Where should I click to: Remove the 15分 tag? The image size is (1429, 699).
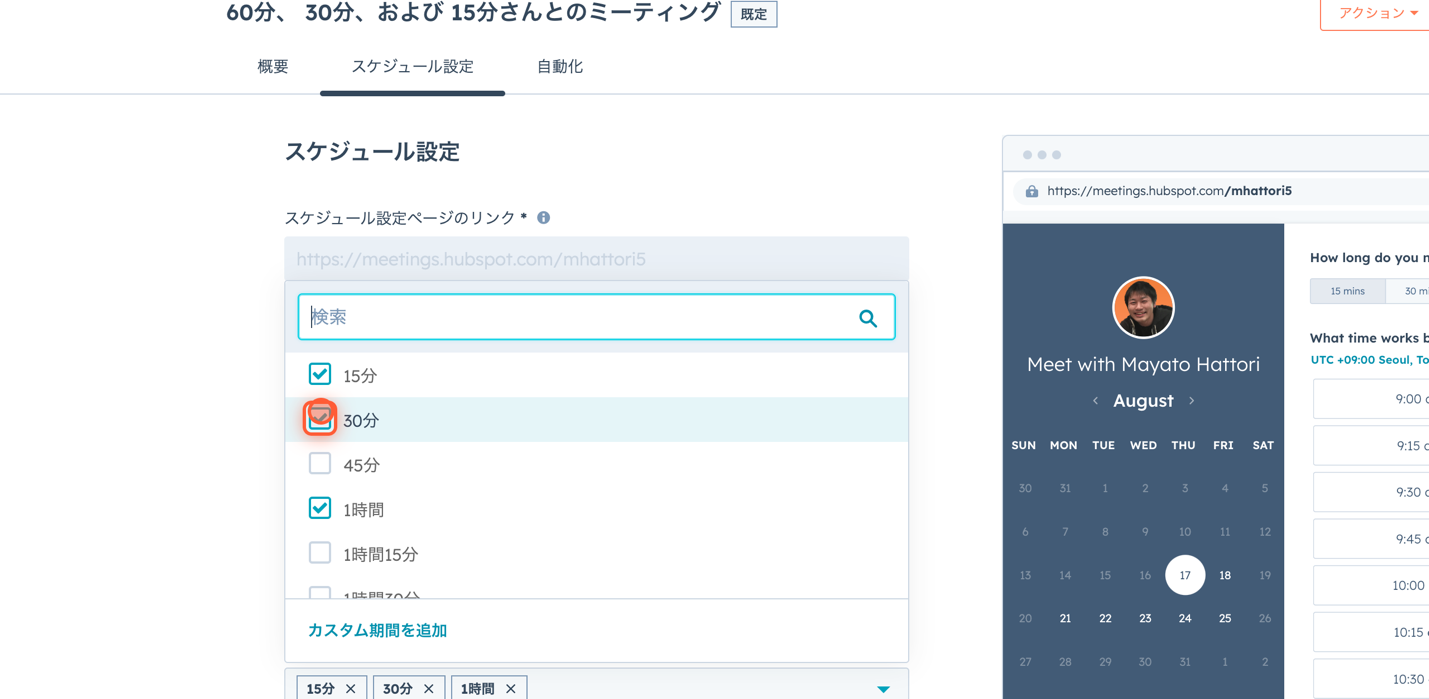pyautogui.click(x=351, y=689)
